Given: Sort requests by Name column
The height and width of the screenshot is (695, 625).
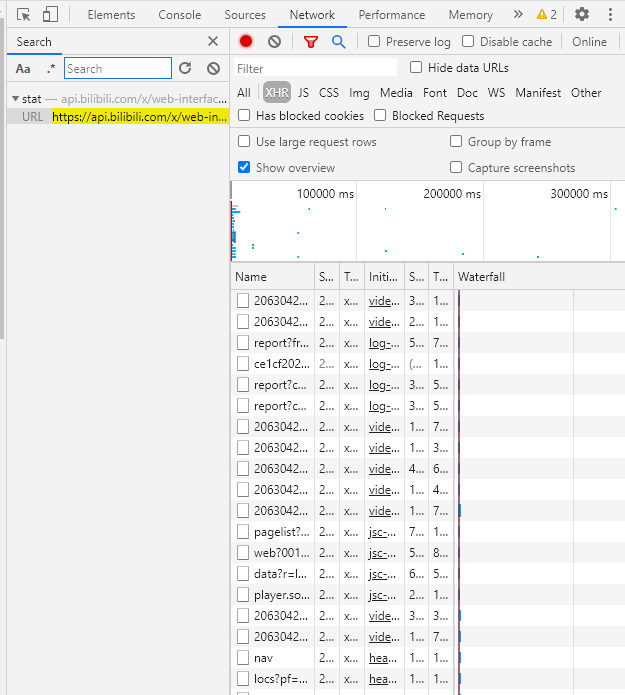Looking at the screenshot, I should pyautogui.click(x=273, y=277).
